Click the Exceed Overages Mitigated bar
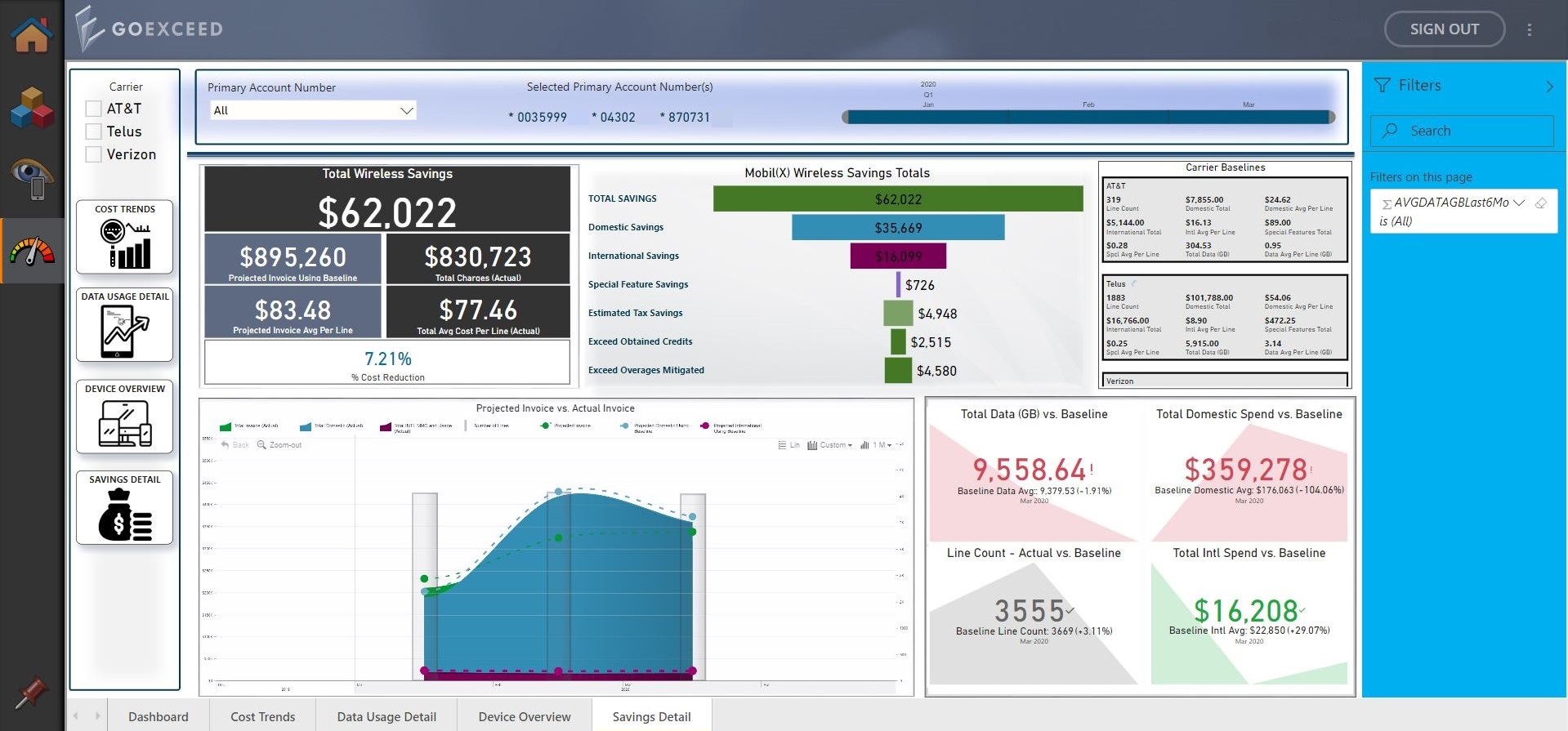Image resolution: width=1568 pixels, height=731 pixels. (898, 370)
